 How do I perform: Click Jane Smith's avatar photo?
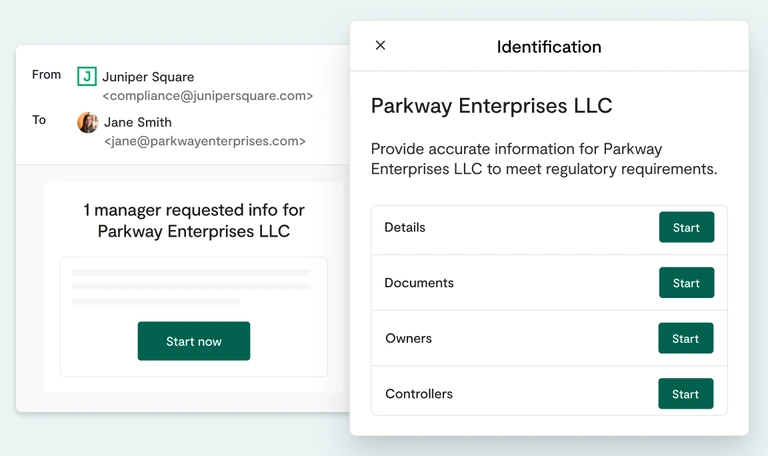pos(88,122)
